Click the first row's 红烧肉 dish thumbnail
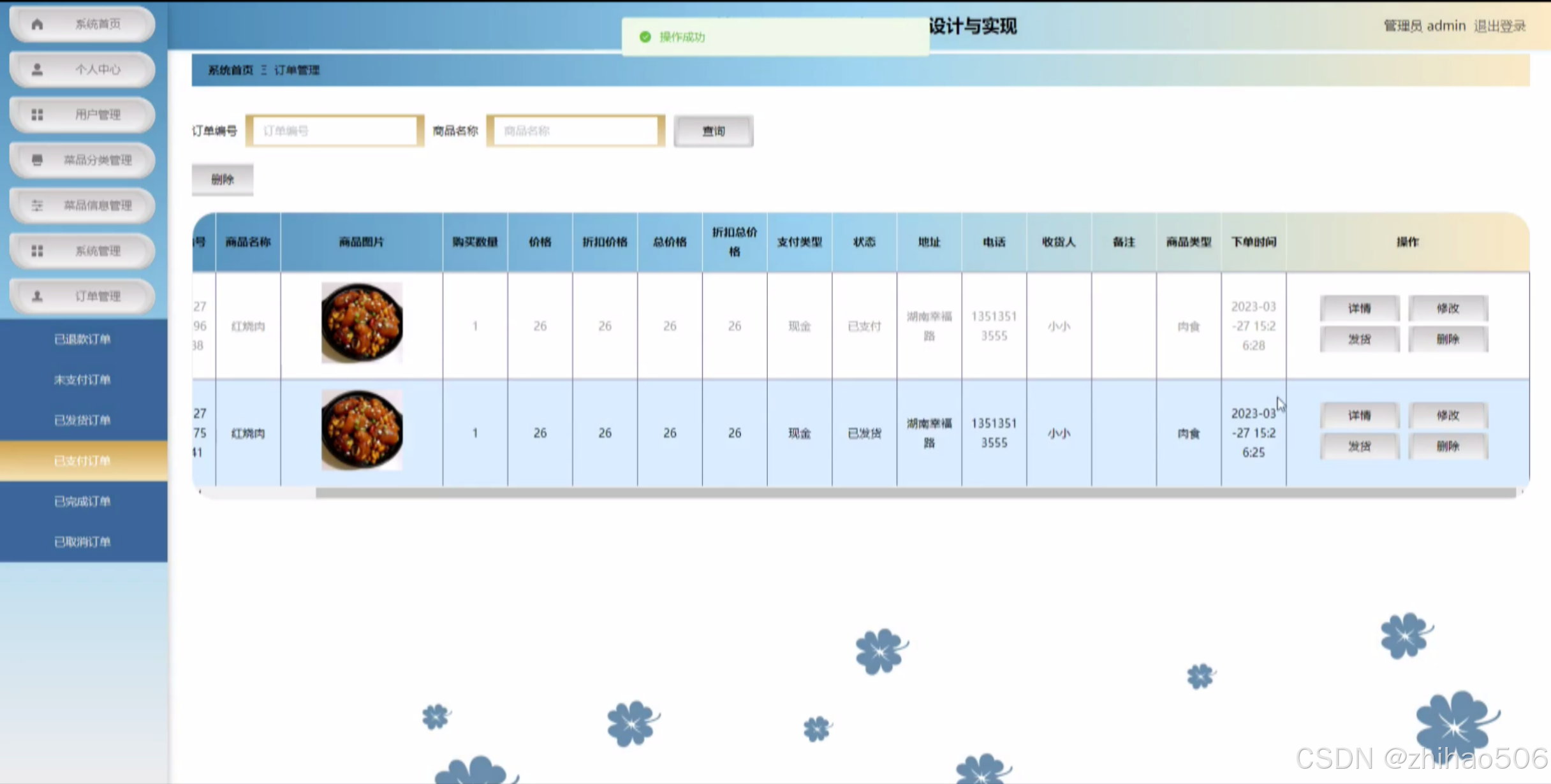The width and height of the screenshot is (1551, 784). [362, 323]
